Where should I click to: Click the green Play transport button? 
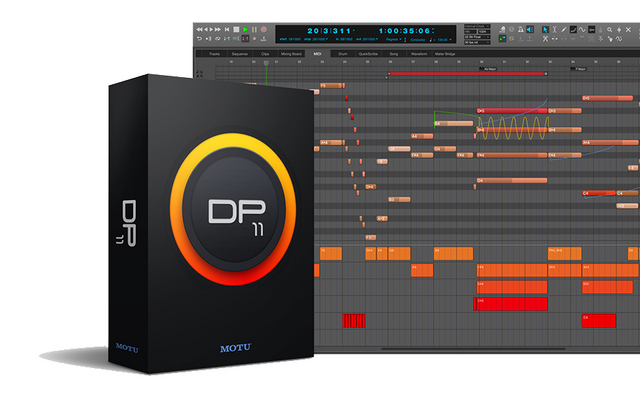click(245, 29)
